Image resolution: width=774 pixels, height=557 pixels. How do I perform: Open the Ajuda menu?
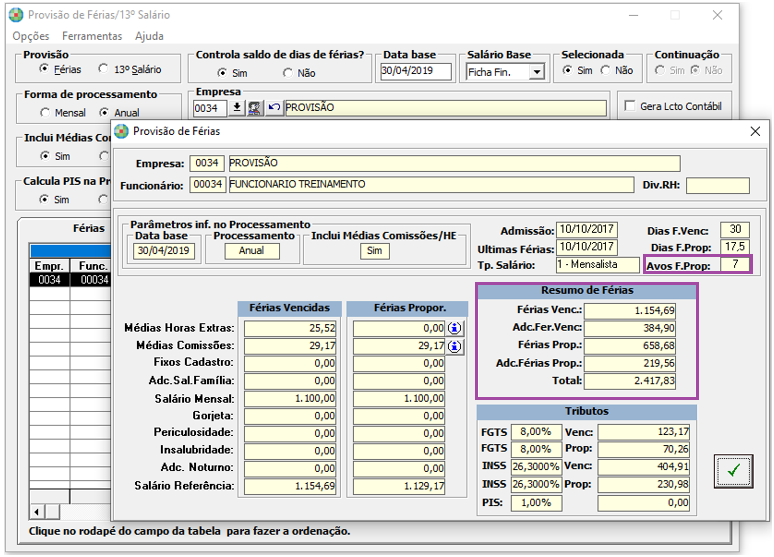pos(149,36)
